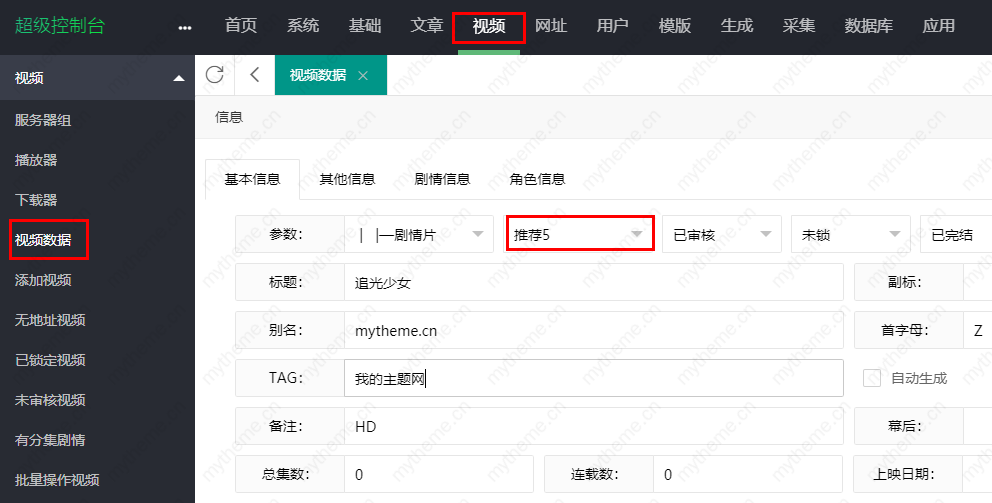Open the three-dots menu beside 超级控制台

point(184,27)
